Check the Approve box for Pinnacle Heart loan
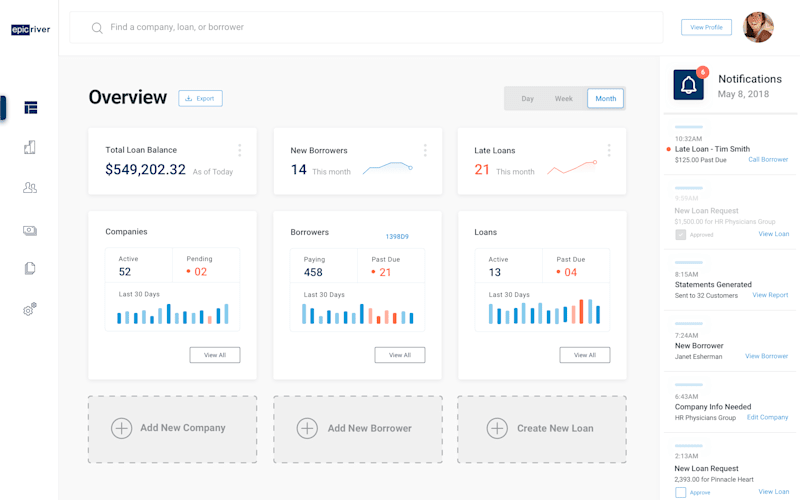Image resolution: width=800 pixels, height=500 pixels. 681,492
